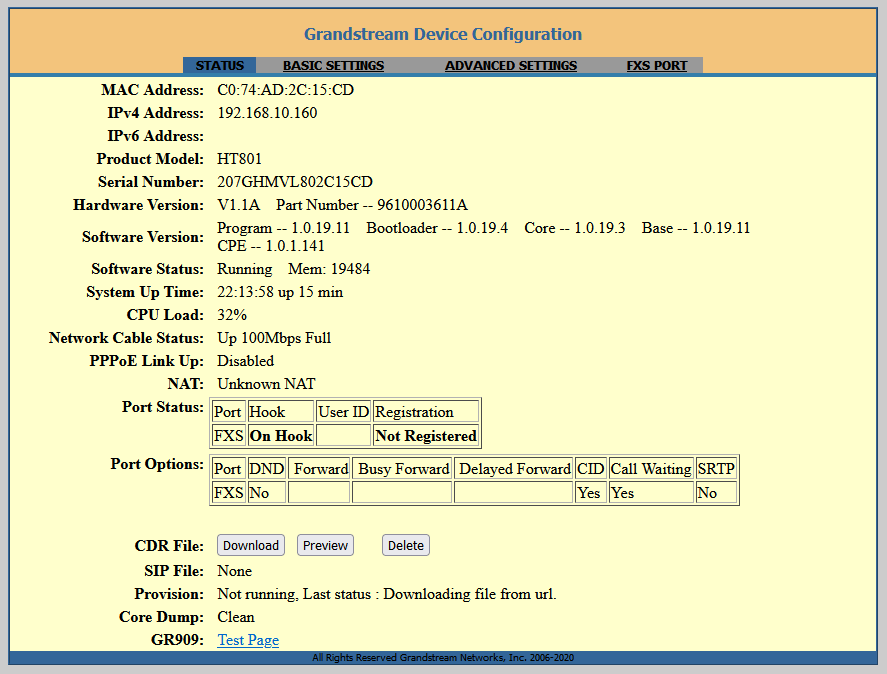
Task: Preview the CDR file
Action: 325,545
